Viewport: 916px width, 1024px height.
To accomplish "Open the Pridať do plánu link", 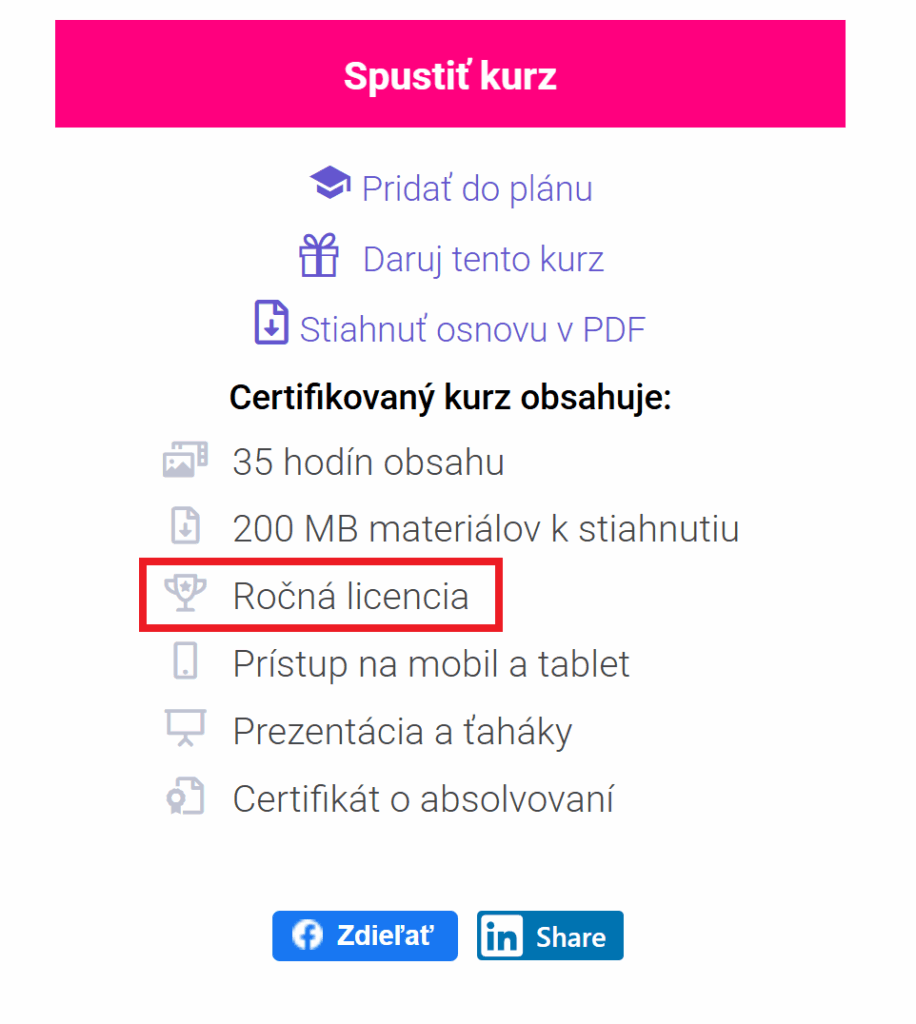I will coord(477,188).
